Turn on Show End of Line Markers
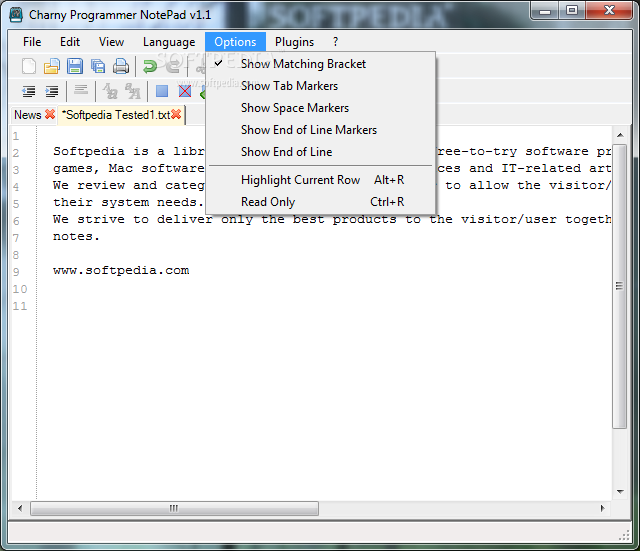640x551 pixels. [x=321, y=130]
